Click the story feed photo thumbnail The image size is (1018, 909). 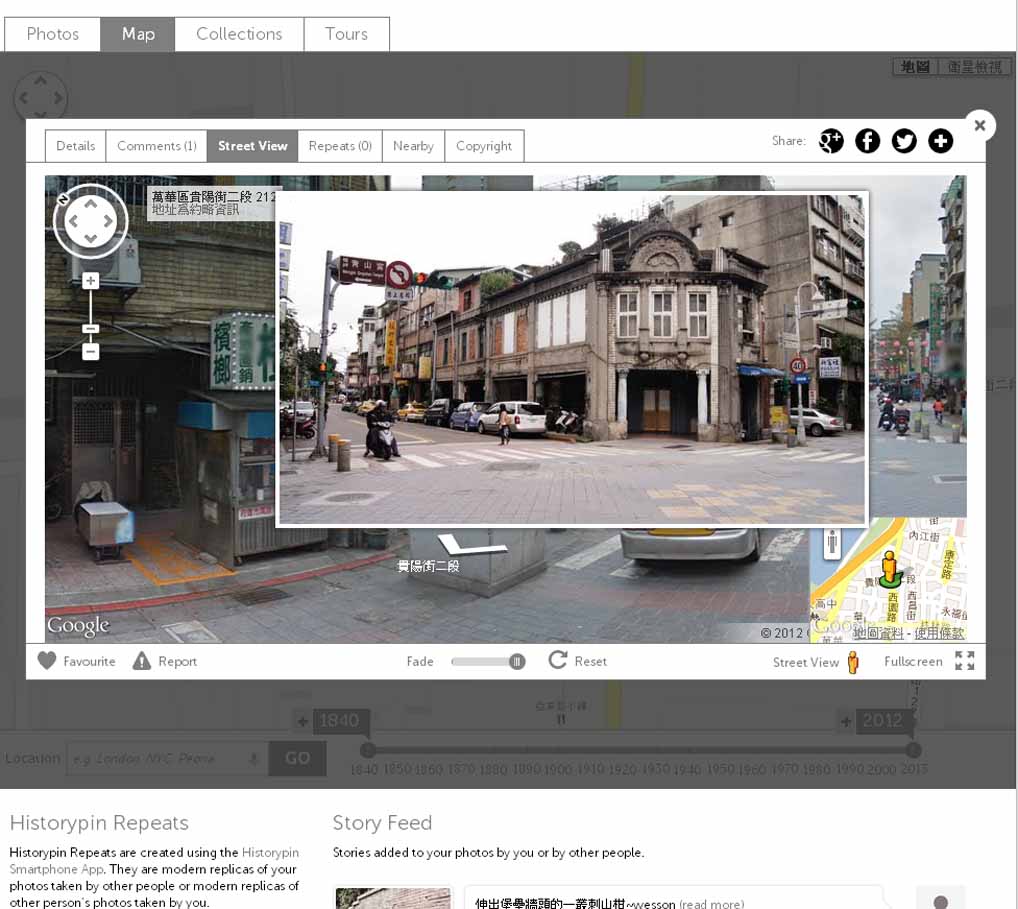point(393,898)
